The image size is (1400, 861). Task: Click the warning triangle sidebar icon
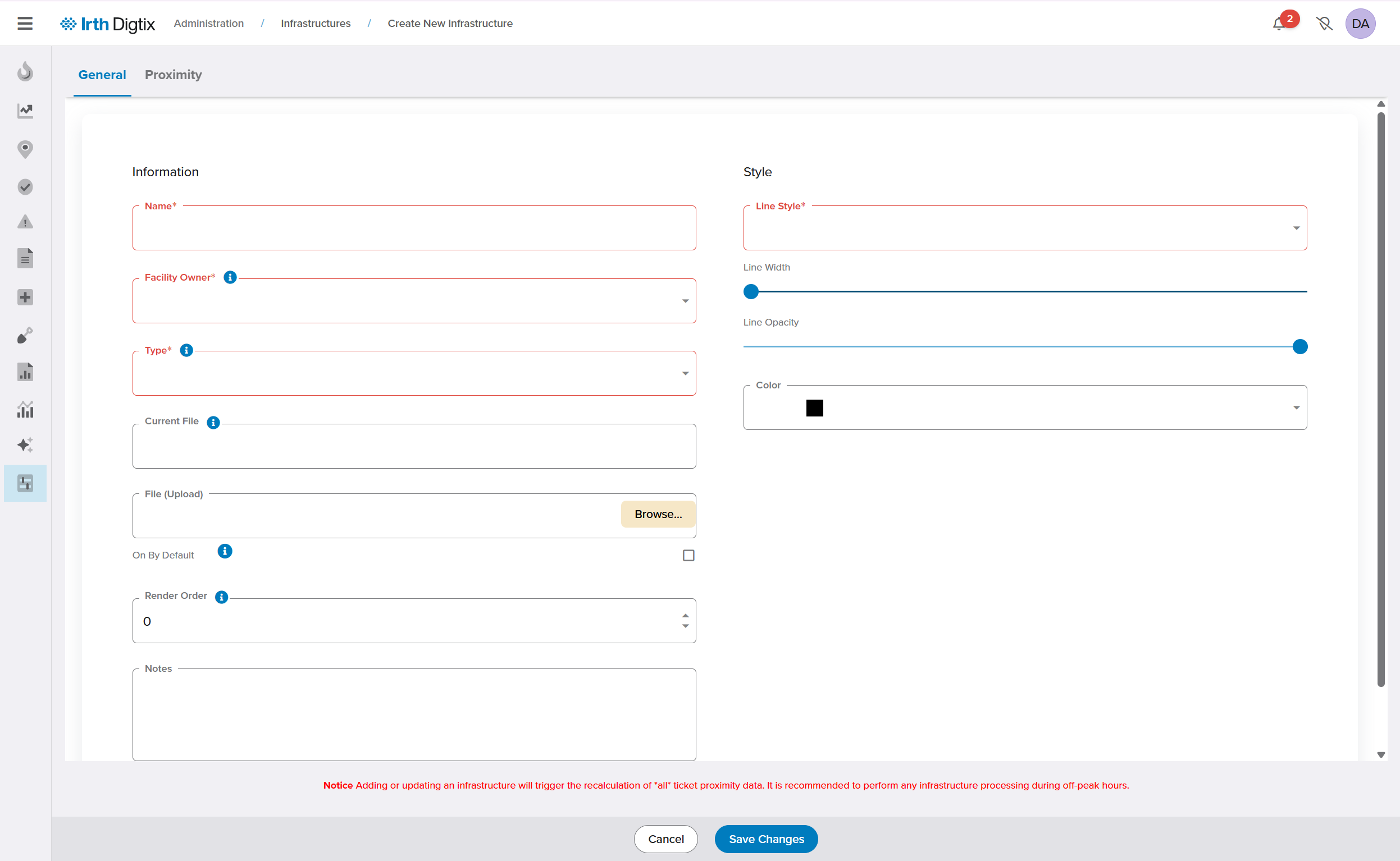(x=25, y=222)
